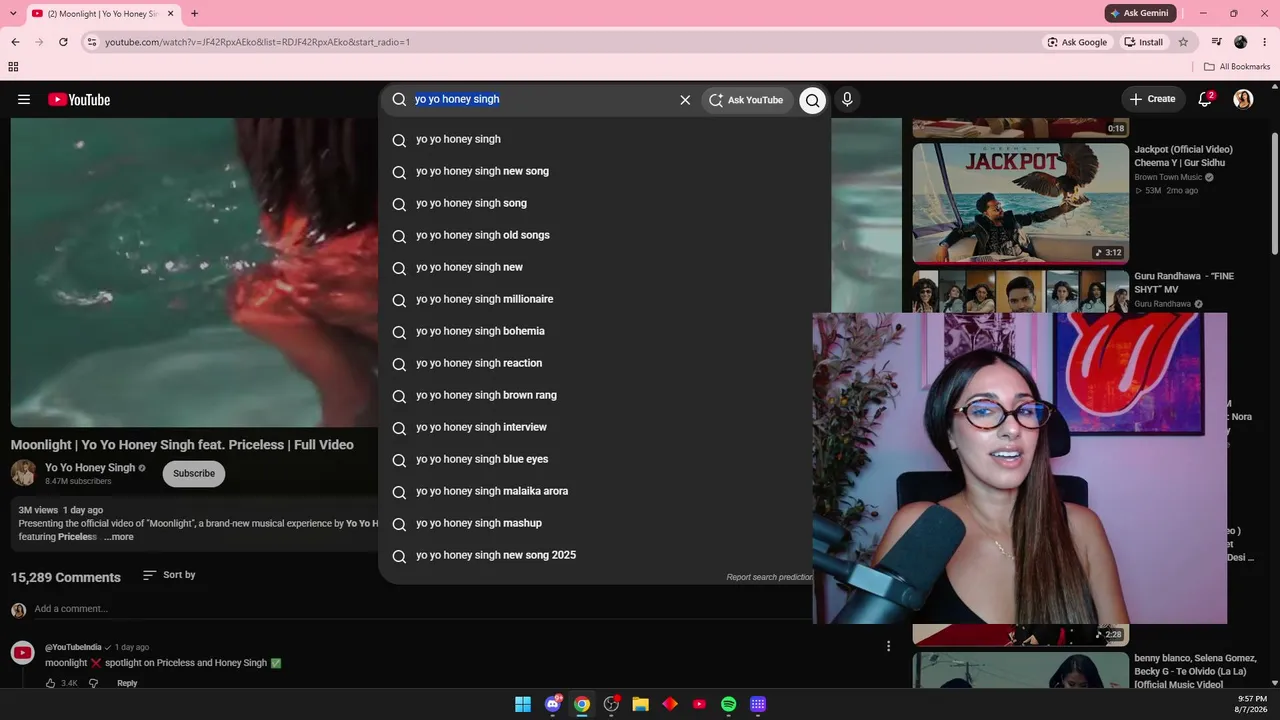Image resolution: width=1280 pixels, height=720 pixels.
Task: Open Spotify from the taskbar
Action: click(x=729, y=704)
